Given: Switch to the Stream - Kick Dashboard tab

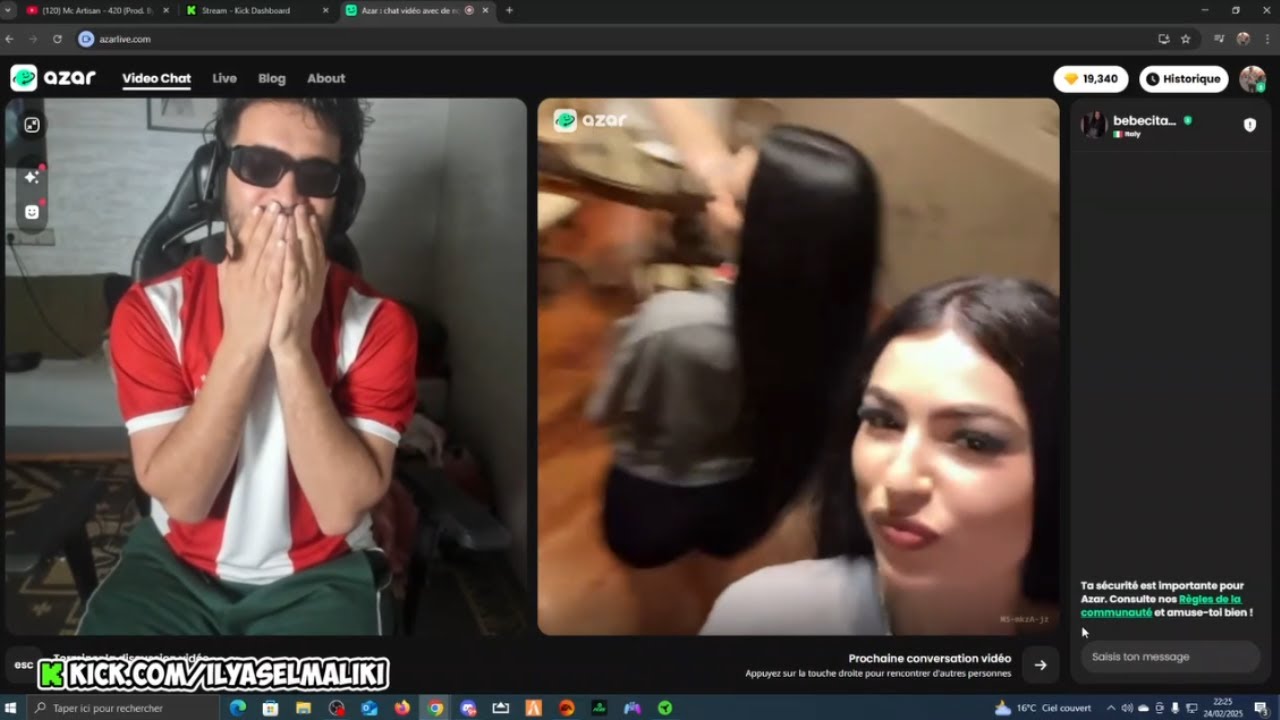Looking at the screenshot, I should 248,10.
